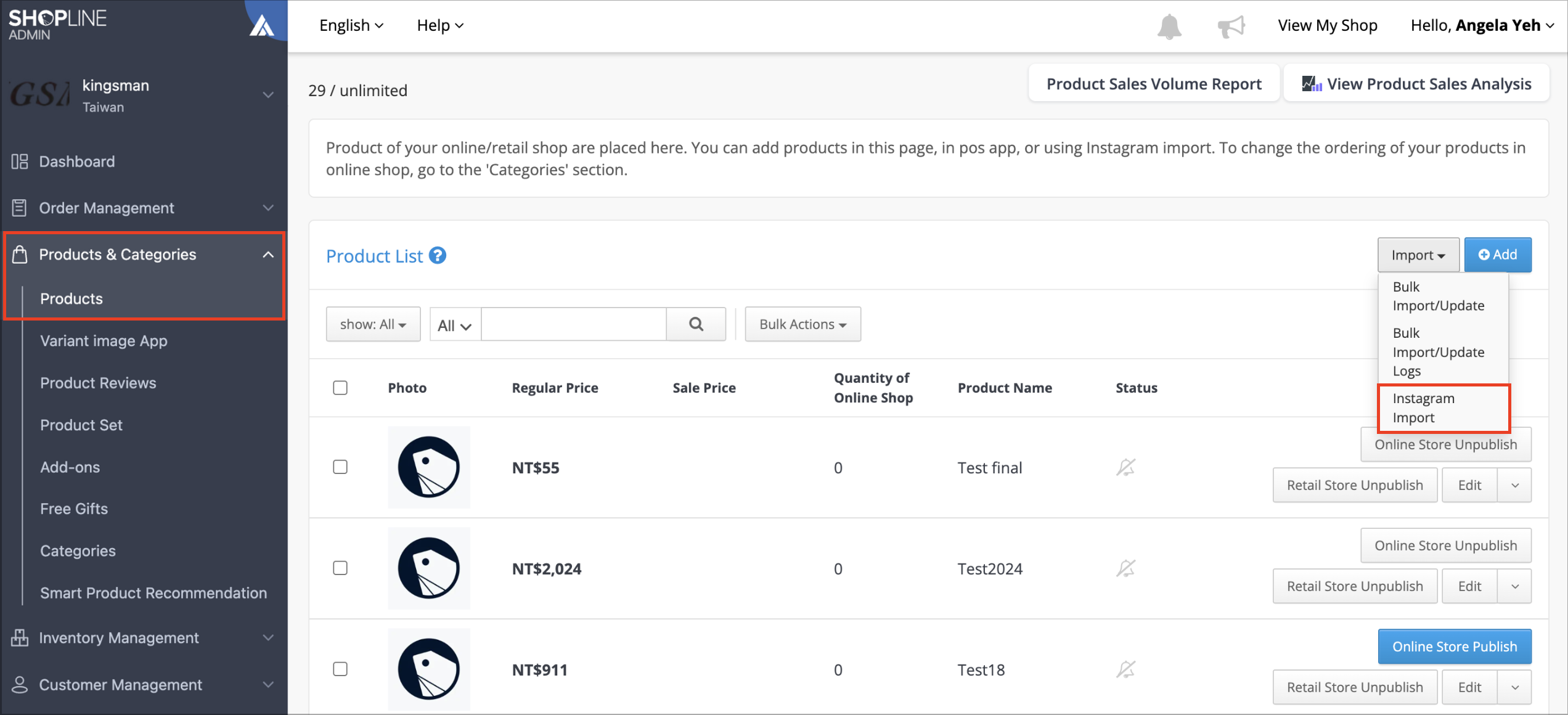Open View Product Sales Analysis
This screenshot has height=715, width=1568.
click(x=1416, y=84)
